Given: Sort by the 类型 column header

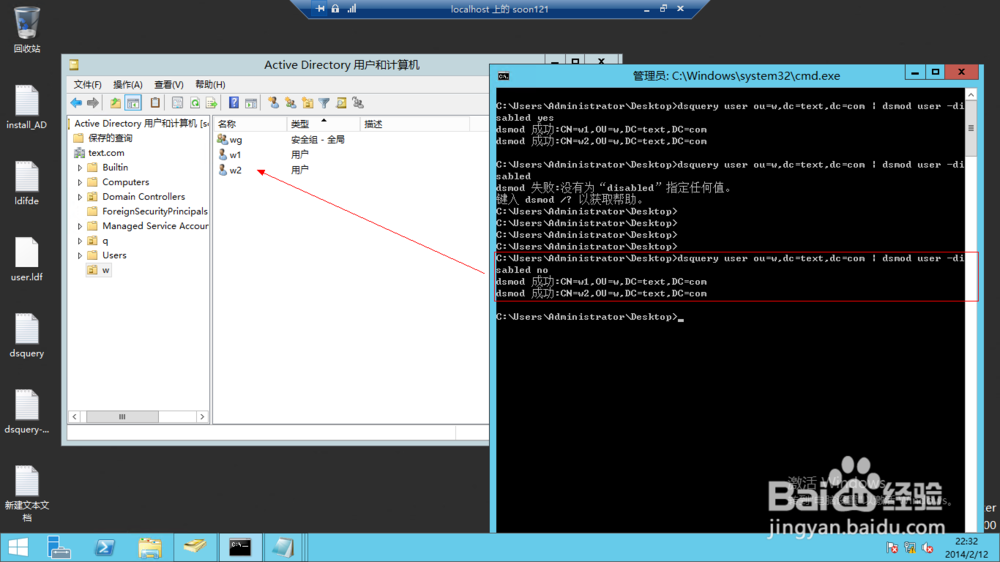Looking at the screenshot, I should click(x=323, y=124).
